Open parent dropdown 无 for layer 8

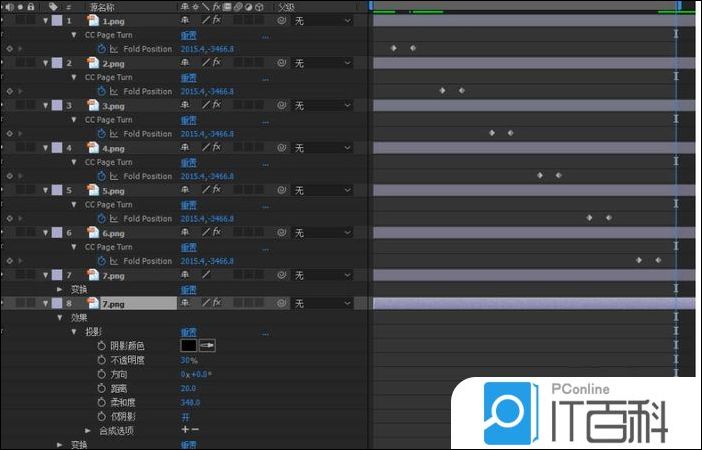tap(322, 304)
